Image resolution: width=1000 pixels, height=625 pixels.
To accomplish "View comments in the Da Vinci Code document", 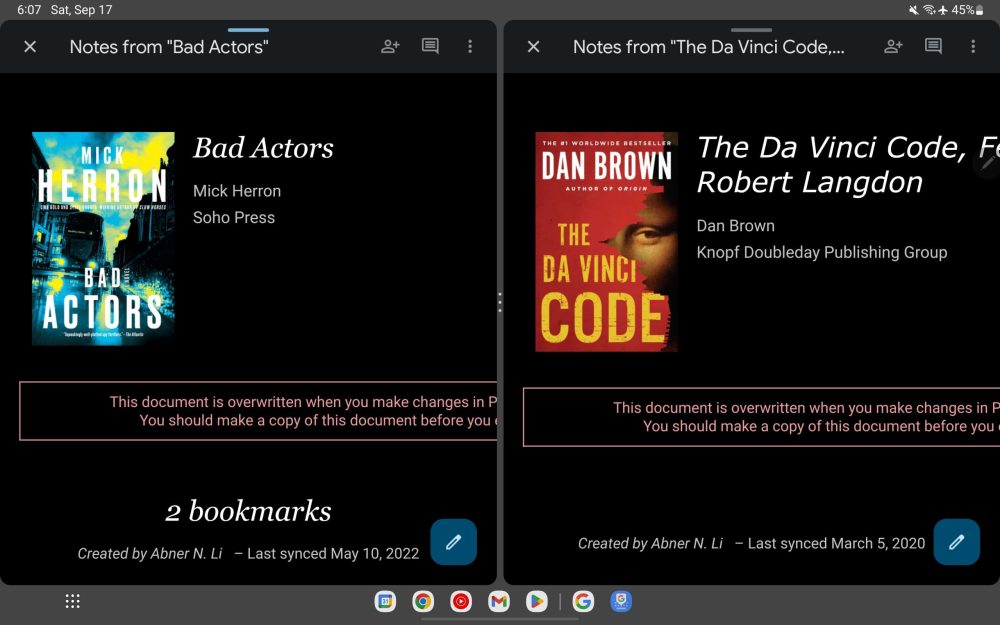I will pyautogui.click(x=933, y=47).
